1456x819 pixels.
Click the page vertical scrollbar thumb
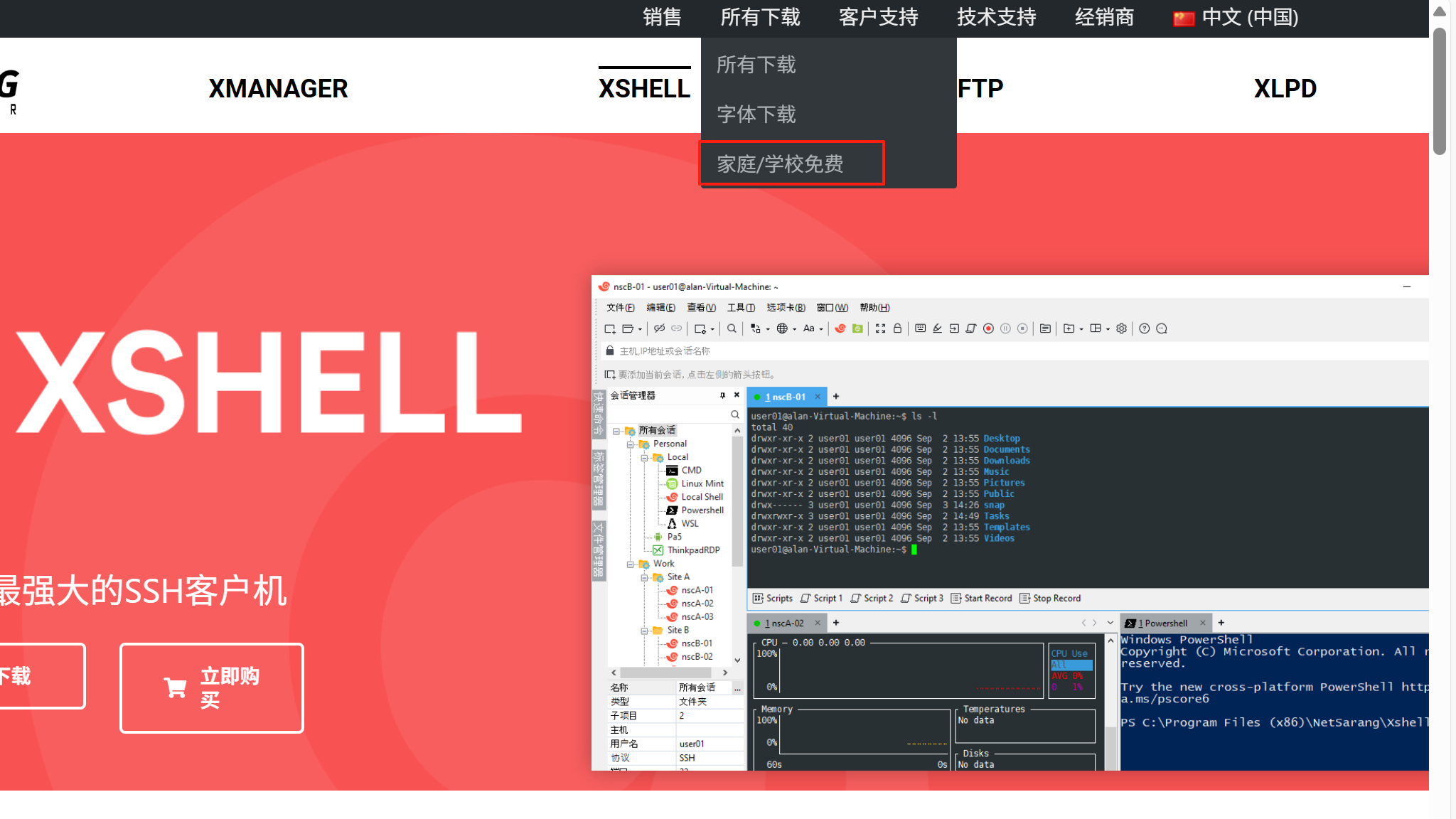coord(1440,92)
